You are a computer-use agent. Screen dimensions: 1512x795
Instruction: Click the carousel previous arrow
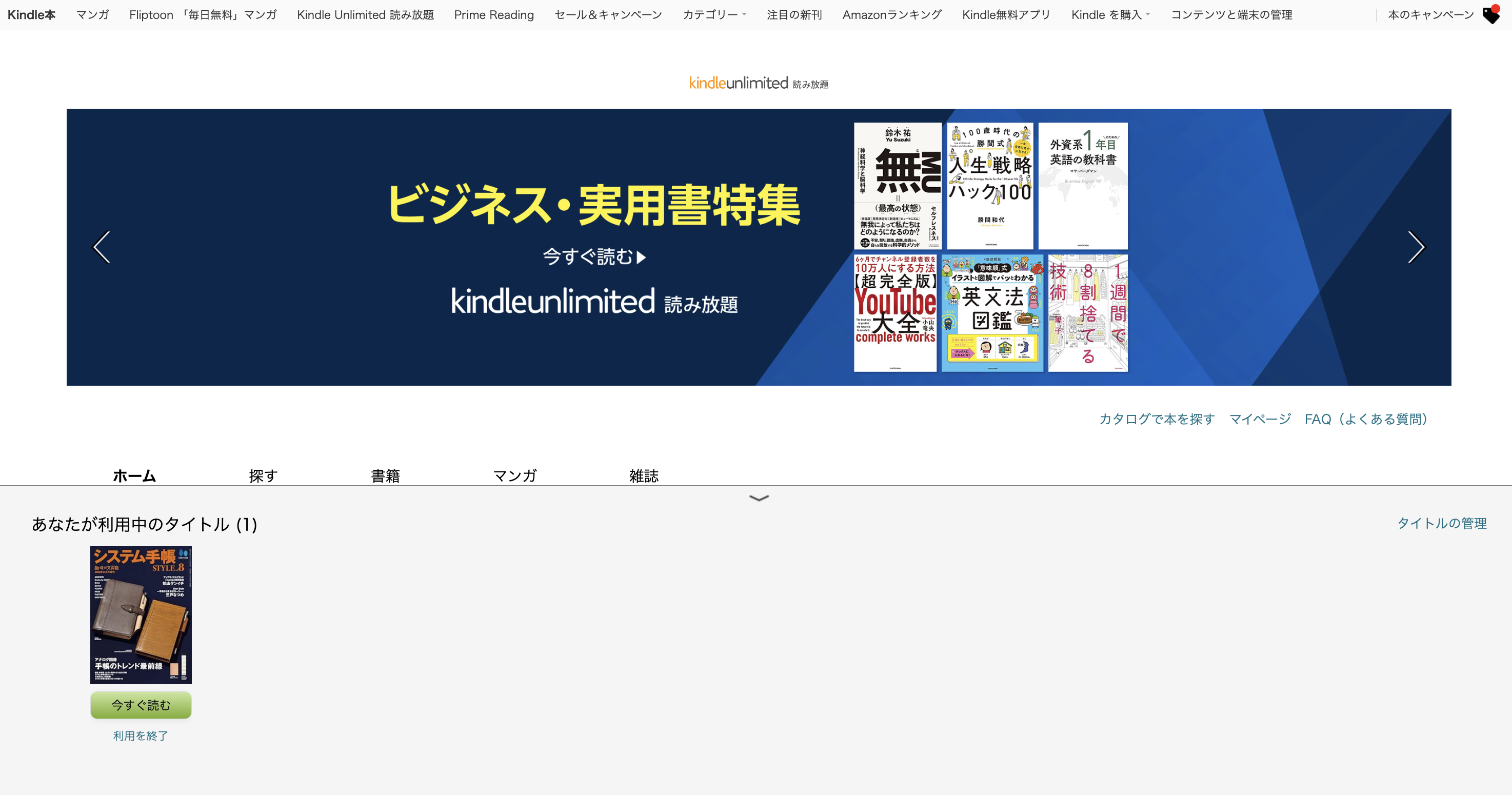pyautogui.click(x=102, y=247)
